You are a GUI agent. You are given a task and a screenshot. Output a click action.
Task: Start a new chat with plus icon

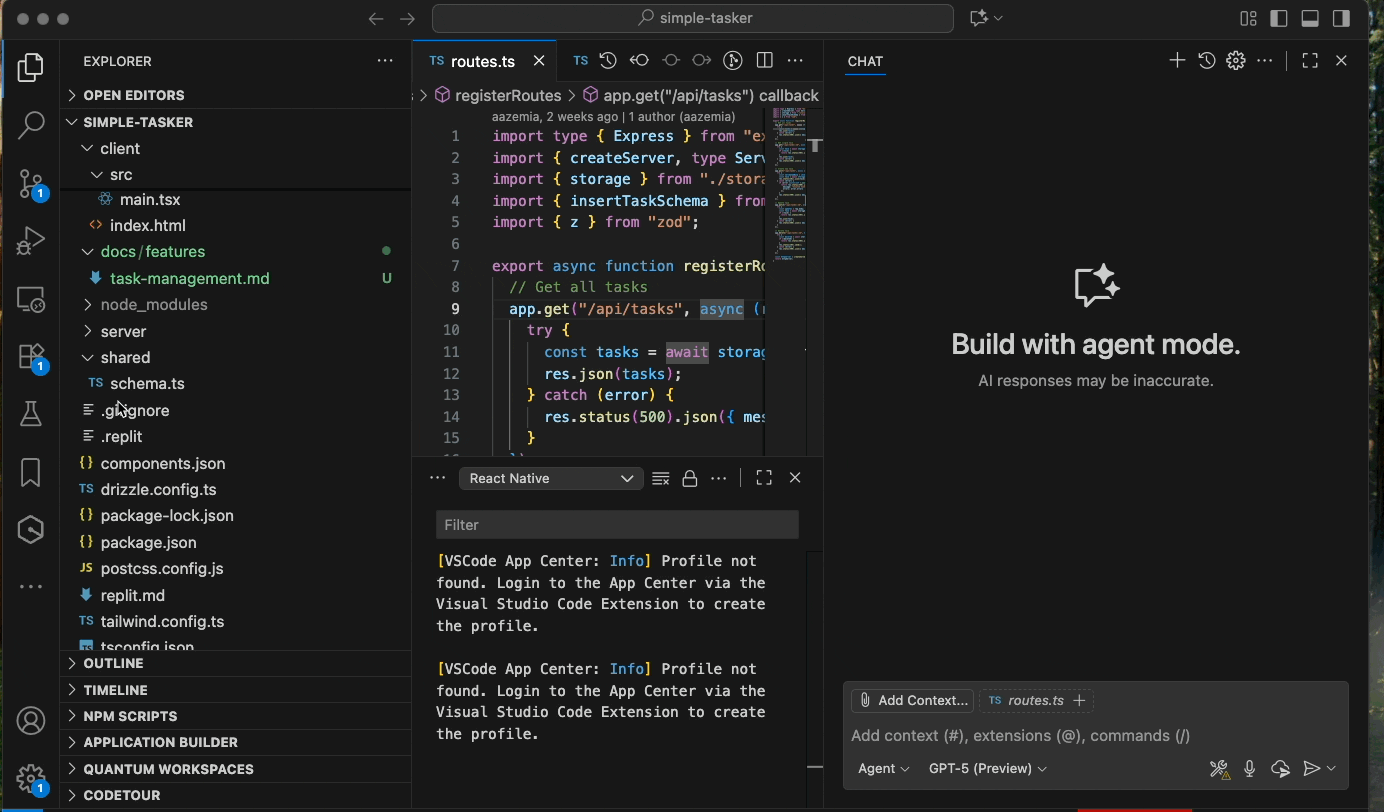(1177, 61)
